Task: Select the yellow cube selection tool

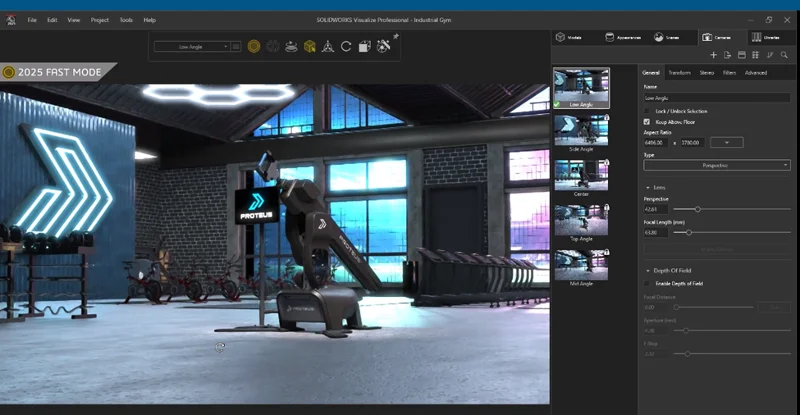Action: tap(310, 46)
